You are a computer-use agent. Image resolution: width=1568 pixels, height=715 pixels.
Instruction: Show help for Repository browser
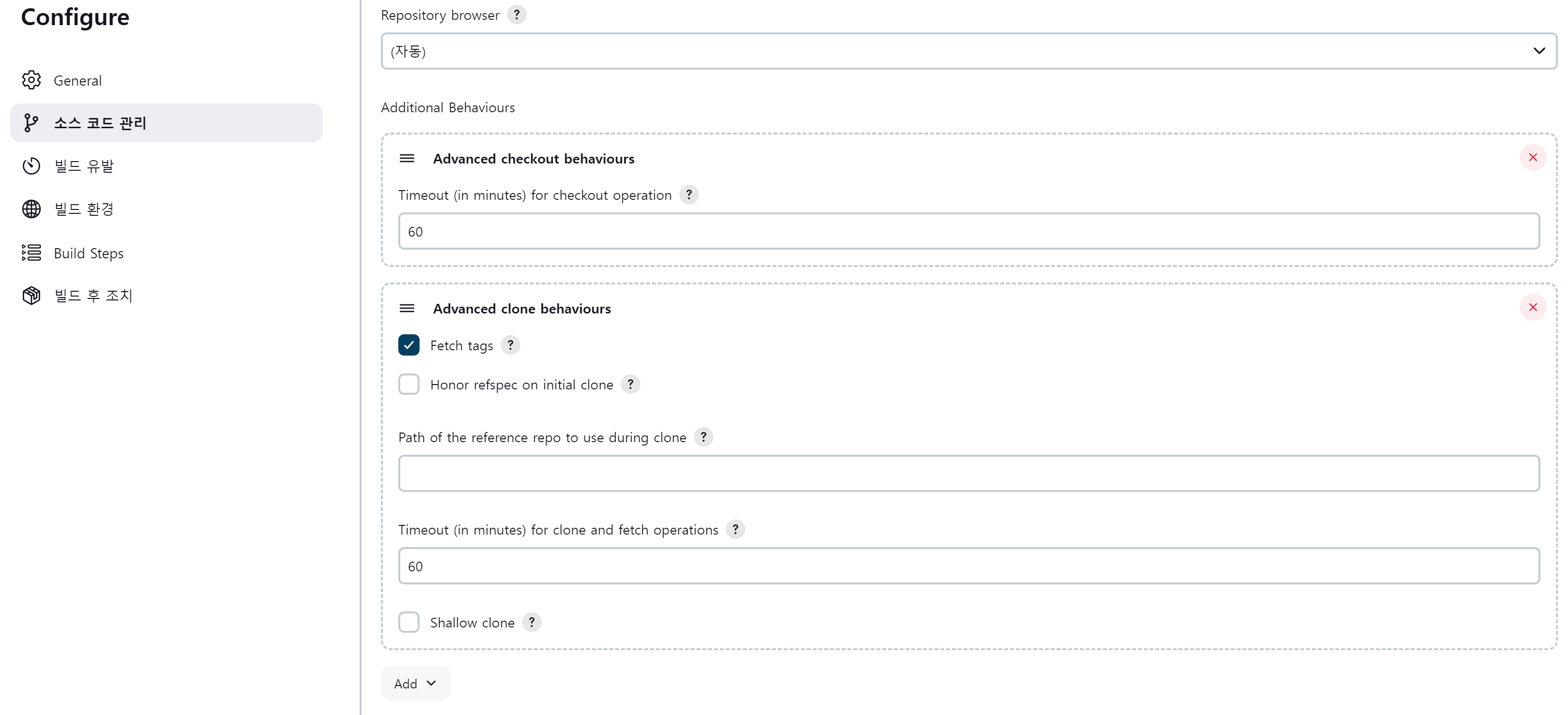517,15
